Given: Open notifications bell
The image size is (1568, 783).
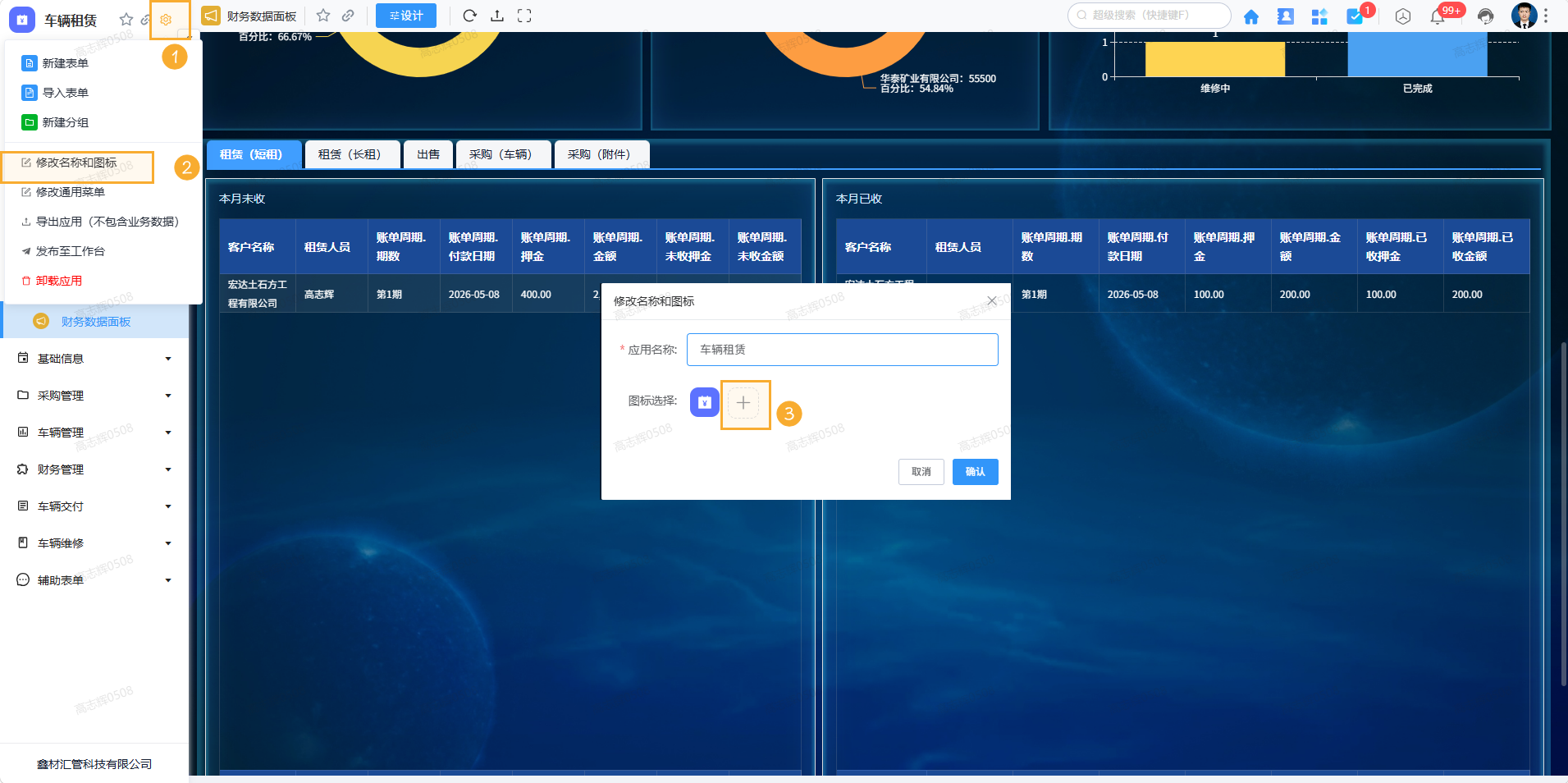Looking at the screenshot, I should pos(1438,16).
